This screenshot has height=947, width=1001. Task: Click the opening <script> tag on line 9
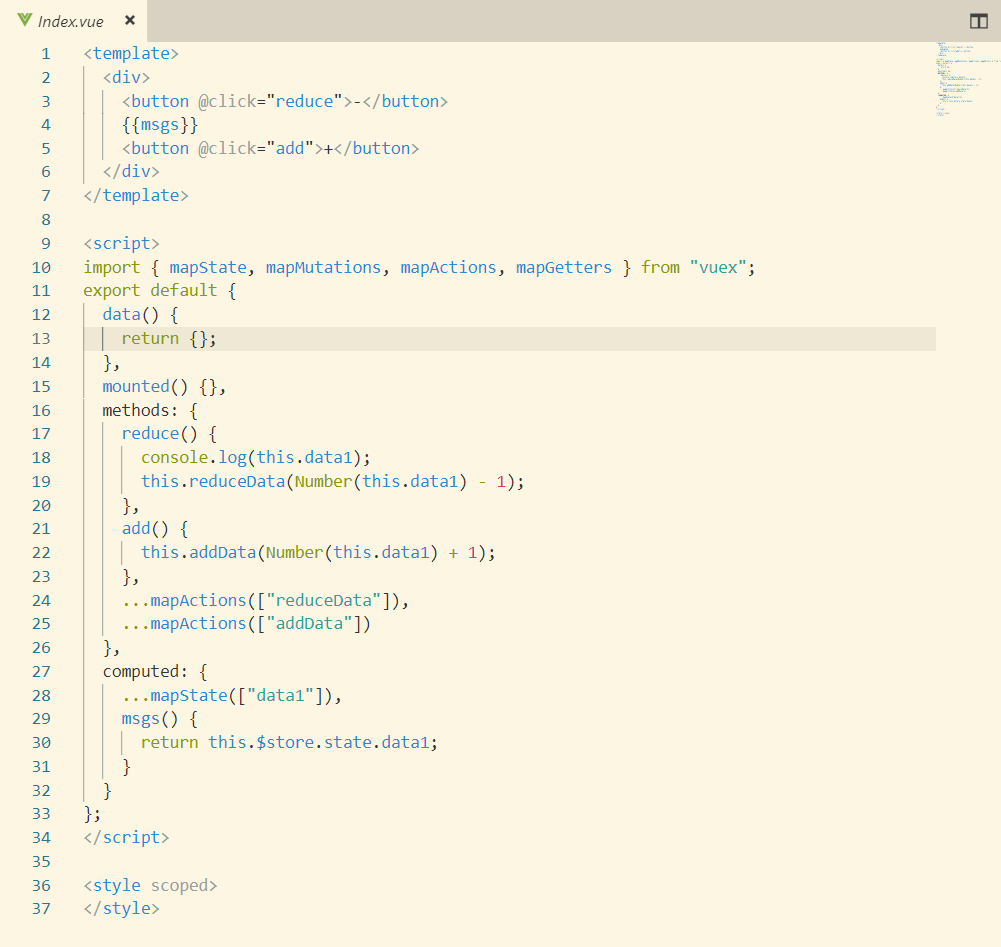tap(121, 244)
